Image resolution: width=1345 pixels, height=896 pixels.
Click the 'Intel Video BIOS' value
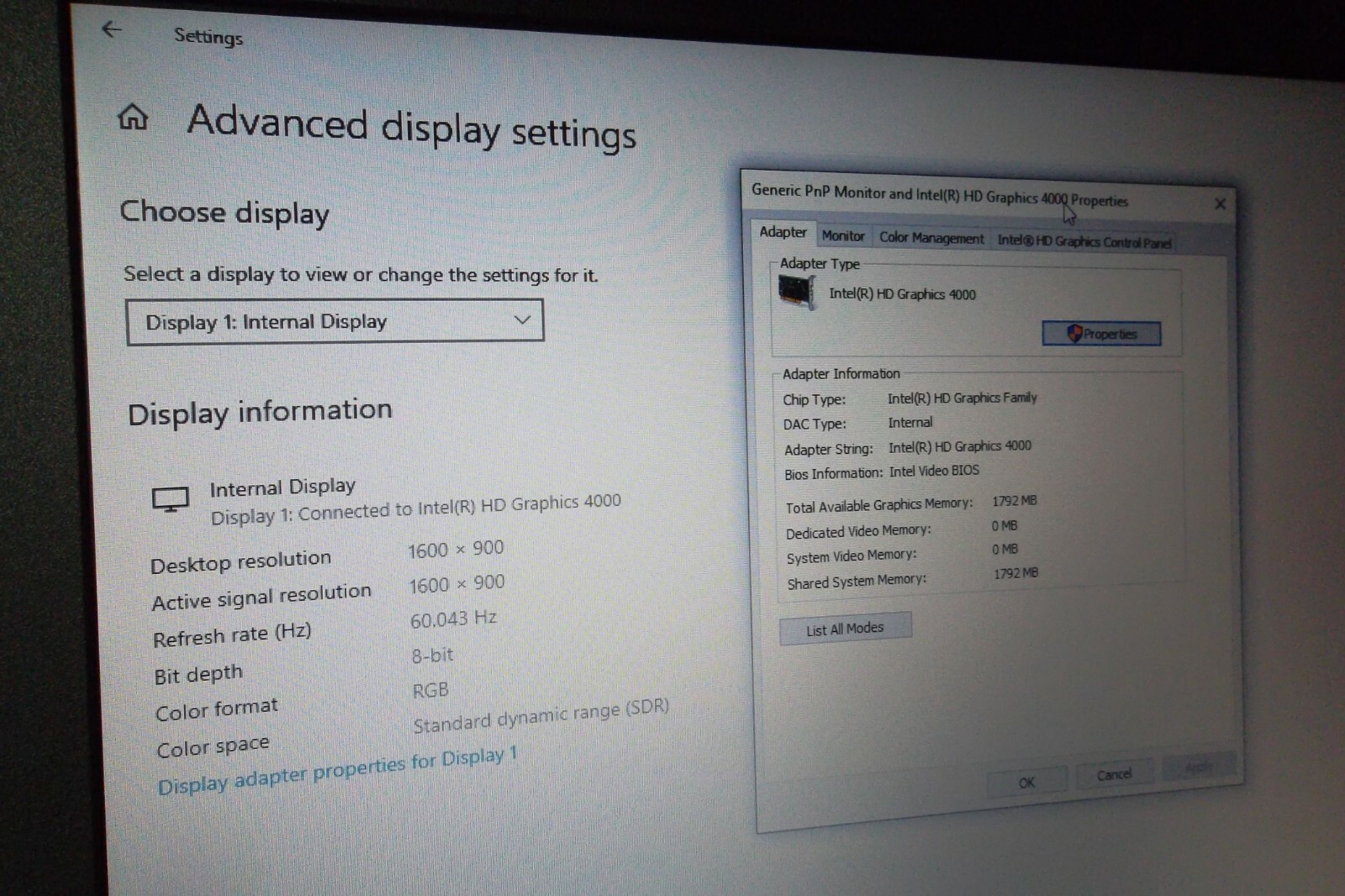tap(935, 472)
